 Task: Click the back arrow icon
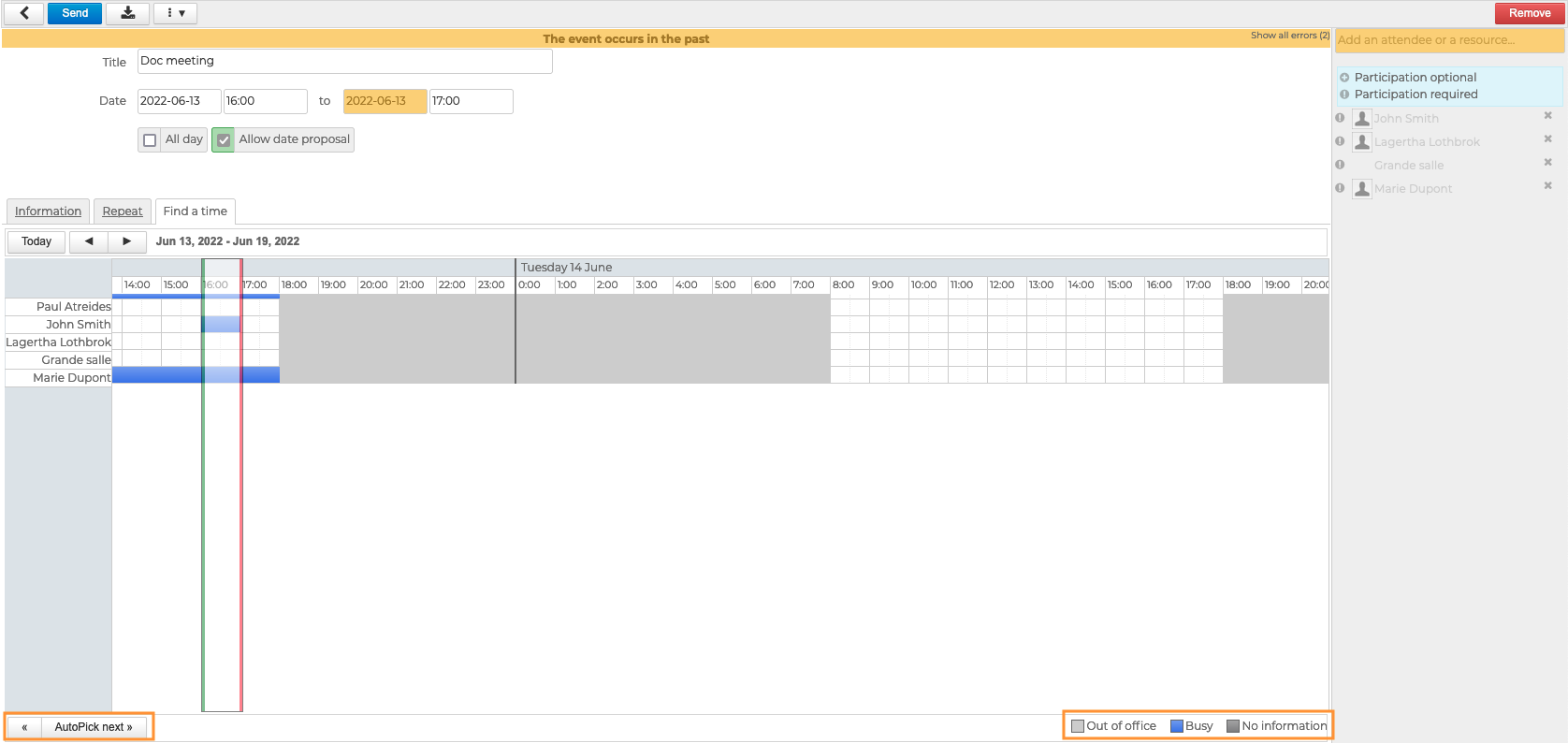24,13
